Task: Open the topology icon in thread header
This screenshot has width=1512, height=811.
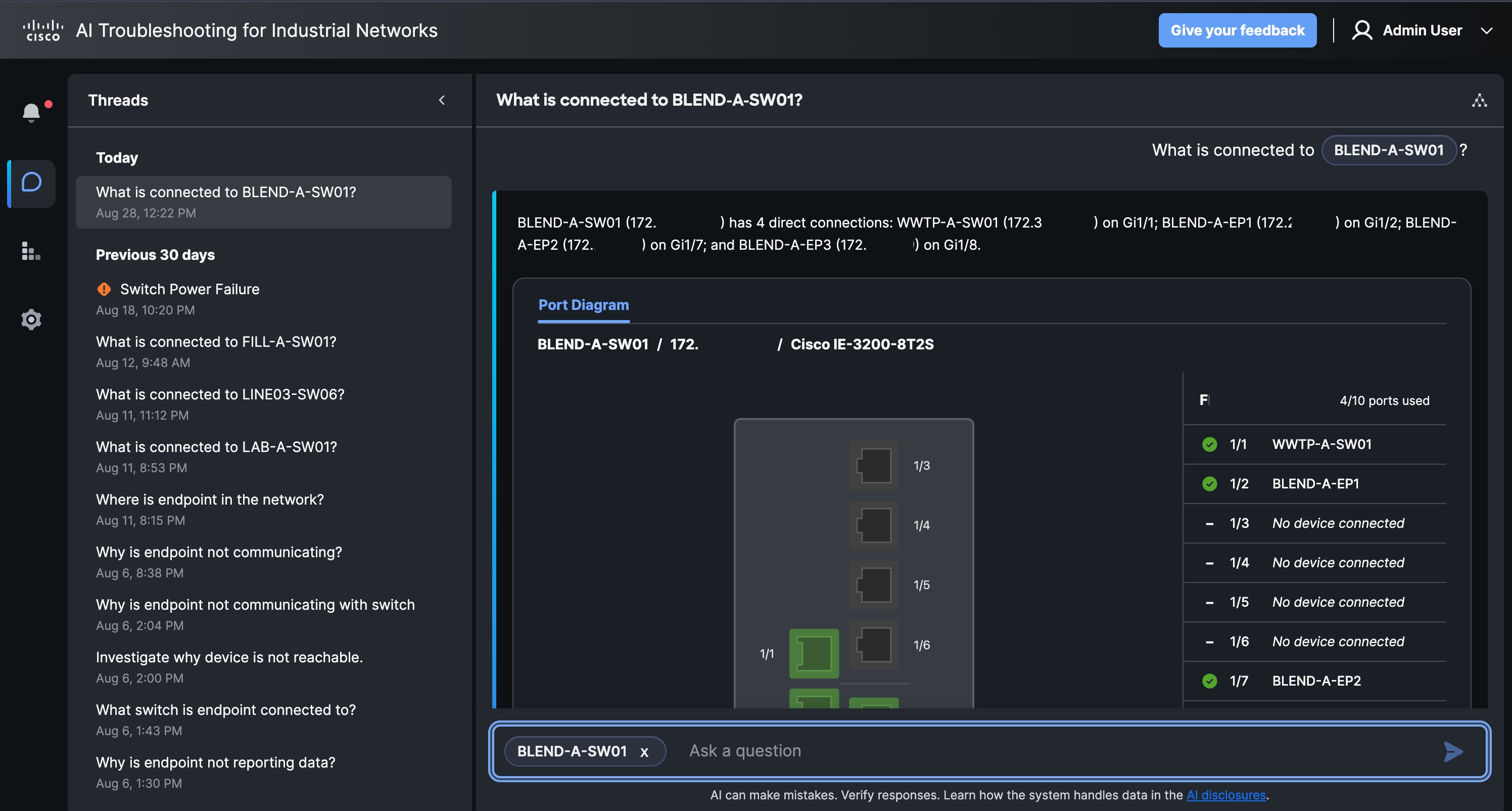Action: click(1479, 101)
